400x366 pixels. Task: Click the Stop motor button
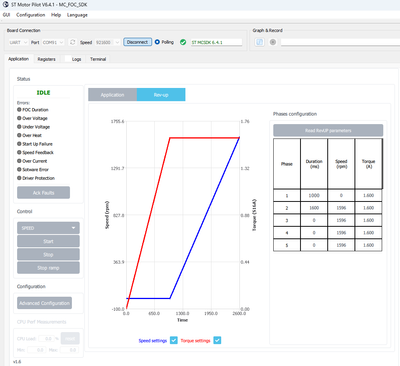coord(48,255)
